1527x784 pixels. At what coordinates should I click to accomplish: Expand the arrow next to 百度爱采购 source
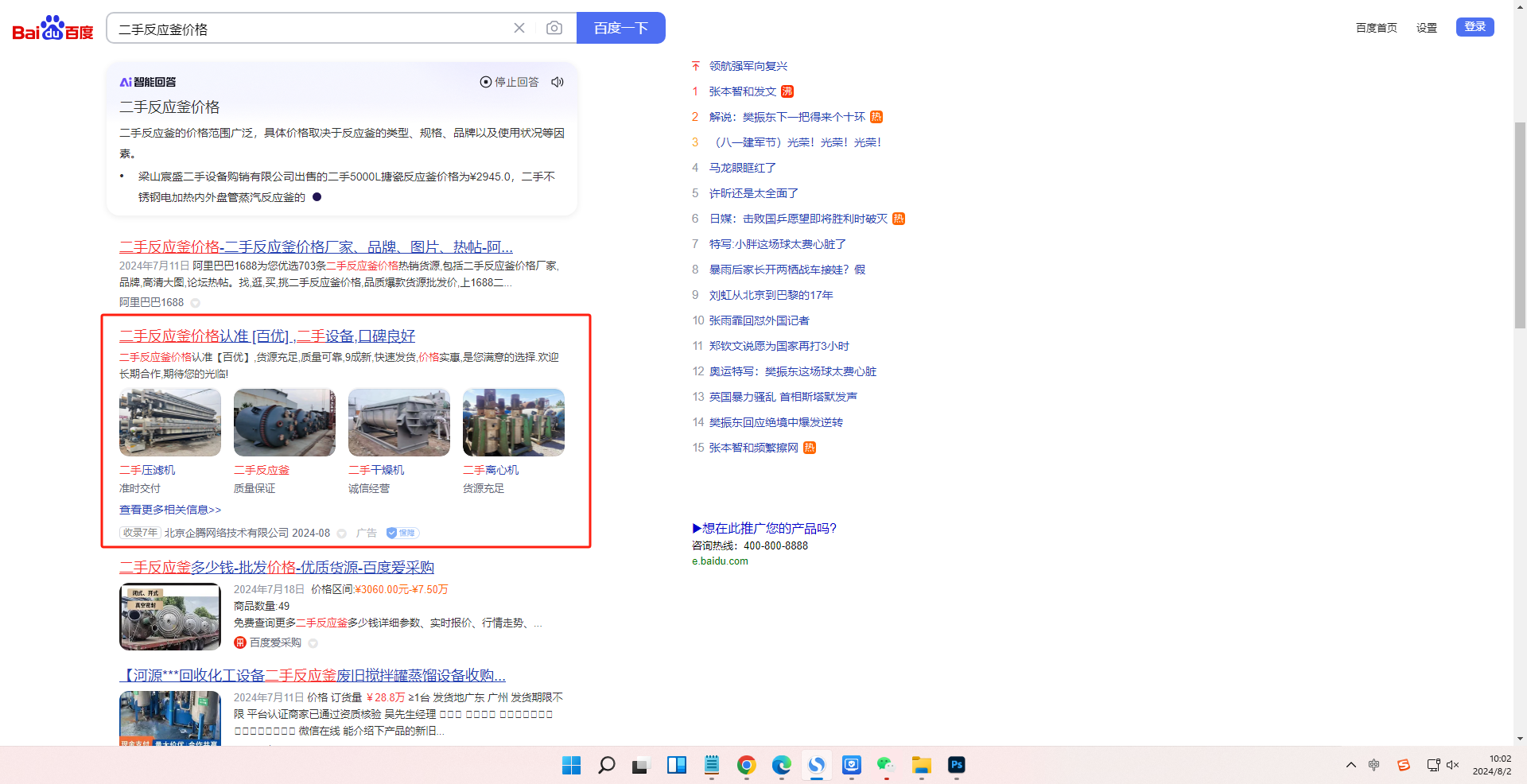point(313,643)
